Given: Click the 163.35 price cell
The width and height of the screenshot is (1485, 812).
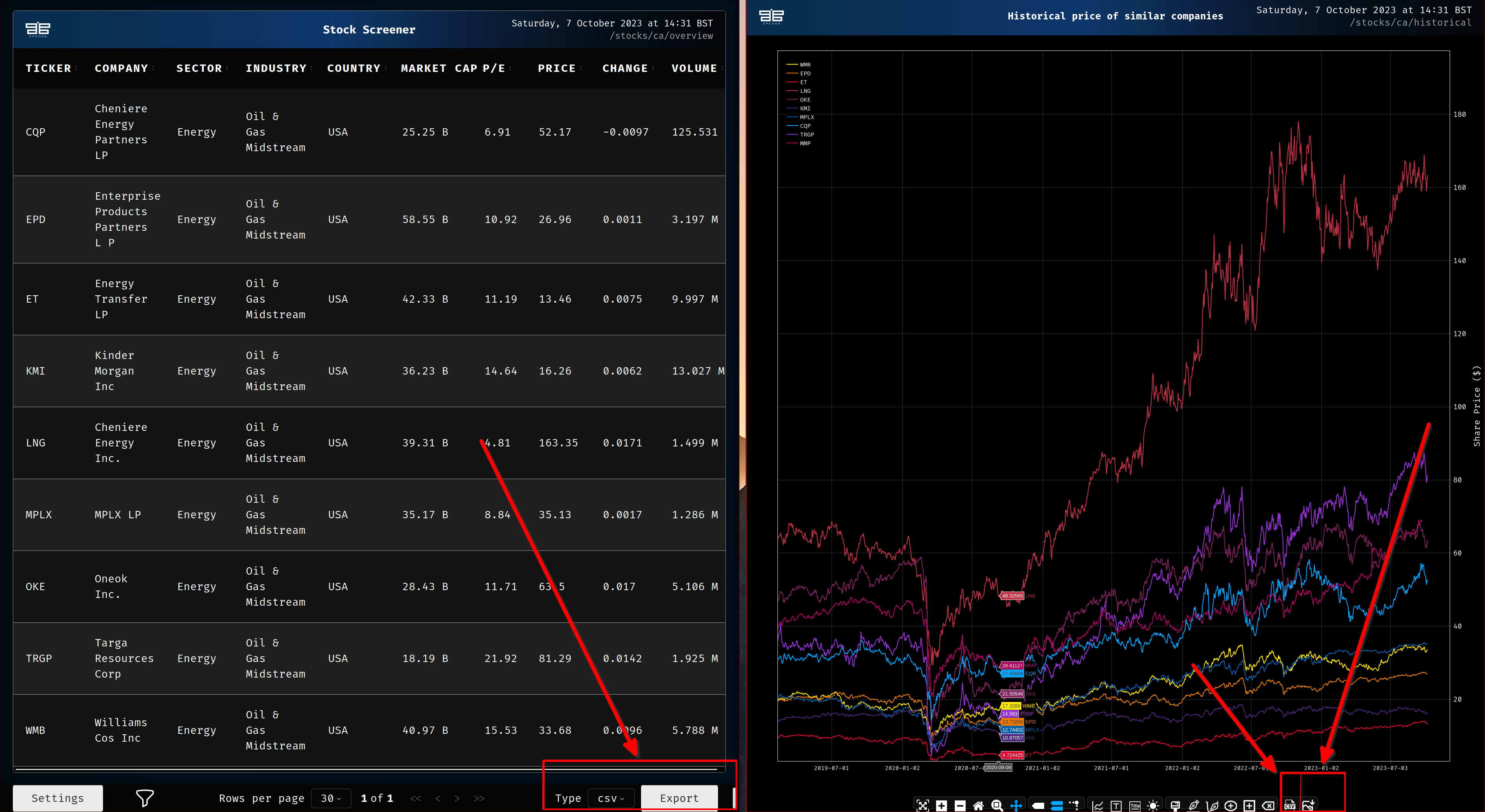Looking at the screenshot, I should coord(558,443).
